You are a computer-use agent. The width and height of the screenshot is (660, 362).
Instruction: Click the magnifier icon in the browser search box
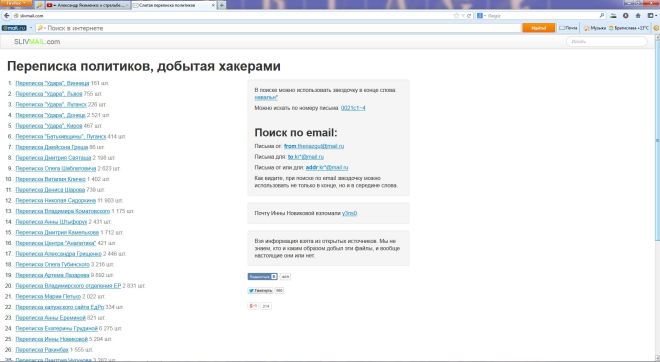602,16
